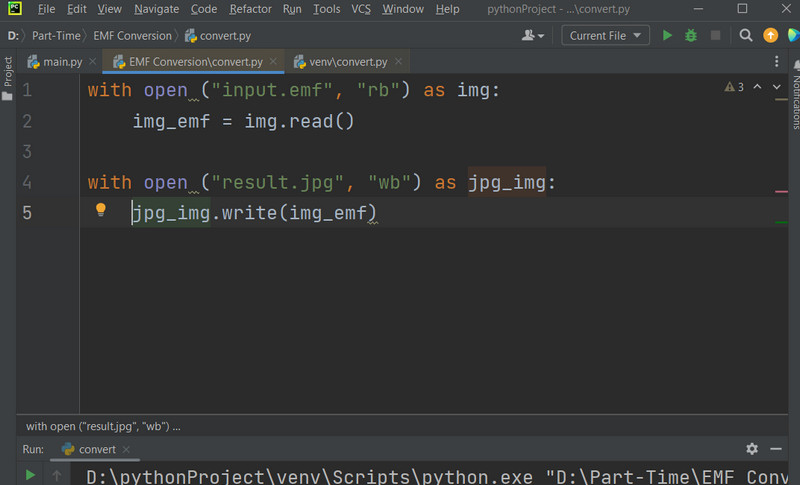Screen dimensions: 800x485
Task: Open Search Everywhere magnifier icon
Action: (745, 35)
